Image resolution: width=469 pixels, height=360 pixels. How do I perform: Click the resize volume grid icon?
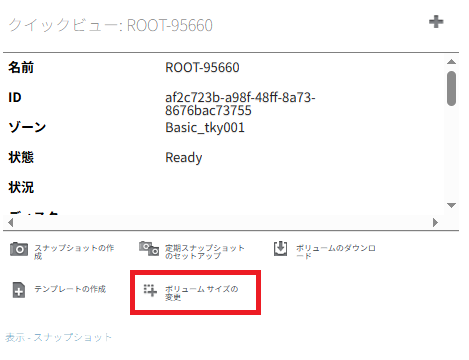tap(150, 290)
